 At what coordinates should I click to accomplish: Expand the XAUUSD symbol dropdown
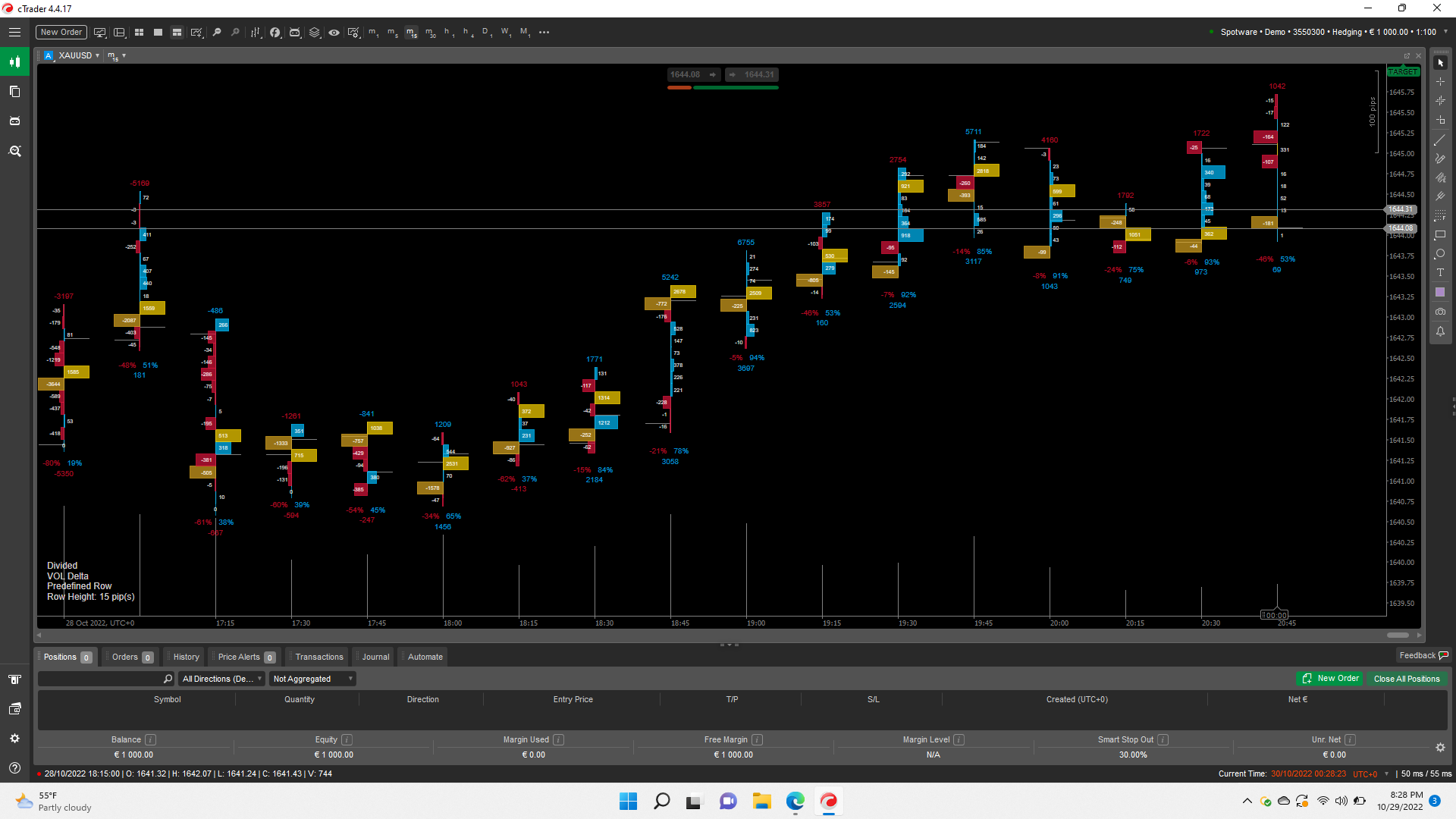point(97,56)
